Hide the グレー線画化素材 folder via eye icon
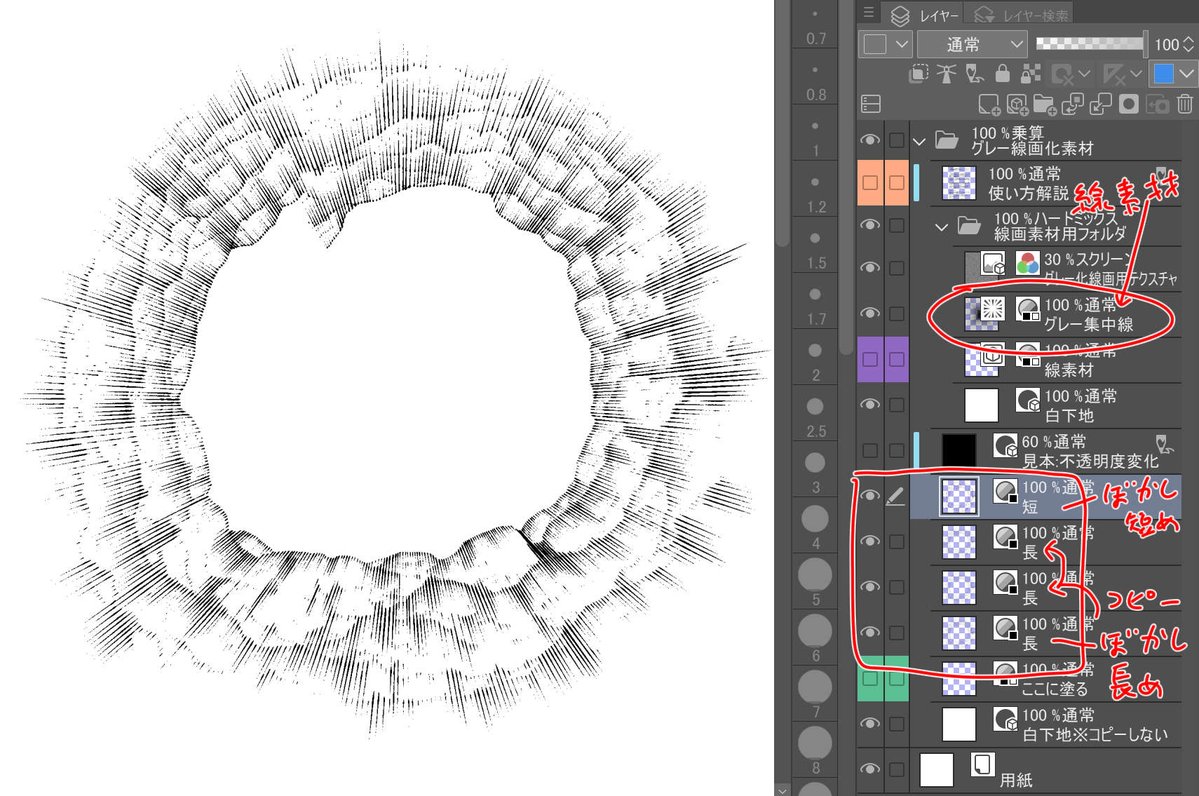Screen dimensions: 1199x796 coord(870,140)
